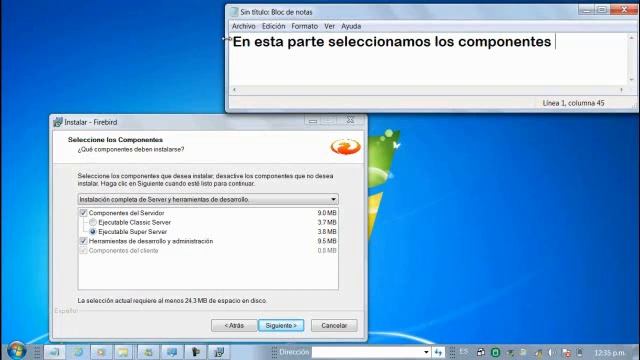
Task: Click the ES language indicator in the taskbar
Action: coord(464,351)
